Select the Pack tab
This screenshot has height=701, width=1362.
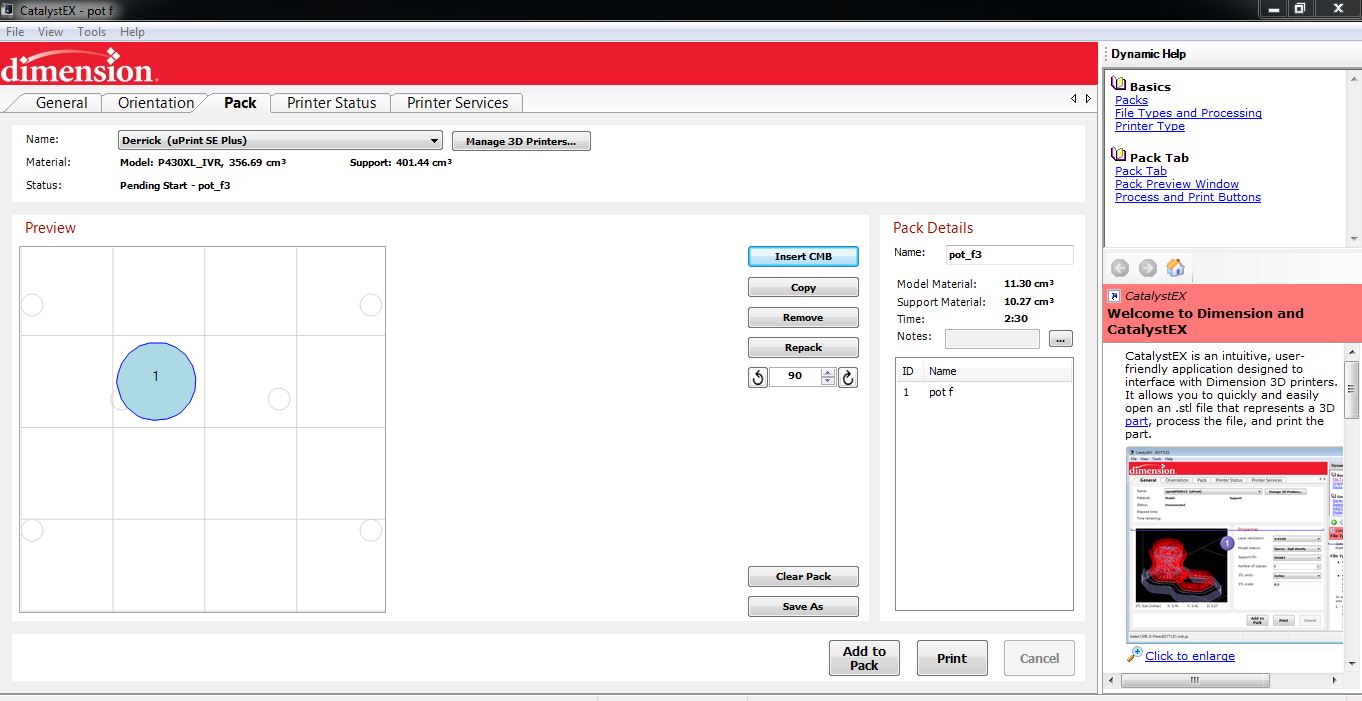click(x=240, y=103)
